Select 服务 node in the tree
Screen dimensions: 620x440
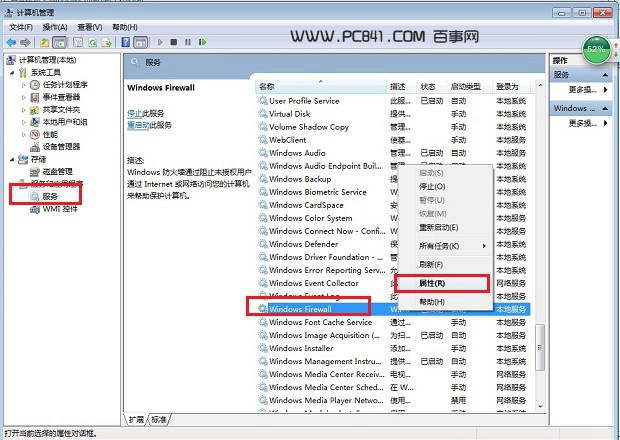point(50,196)
